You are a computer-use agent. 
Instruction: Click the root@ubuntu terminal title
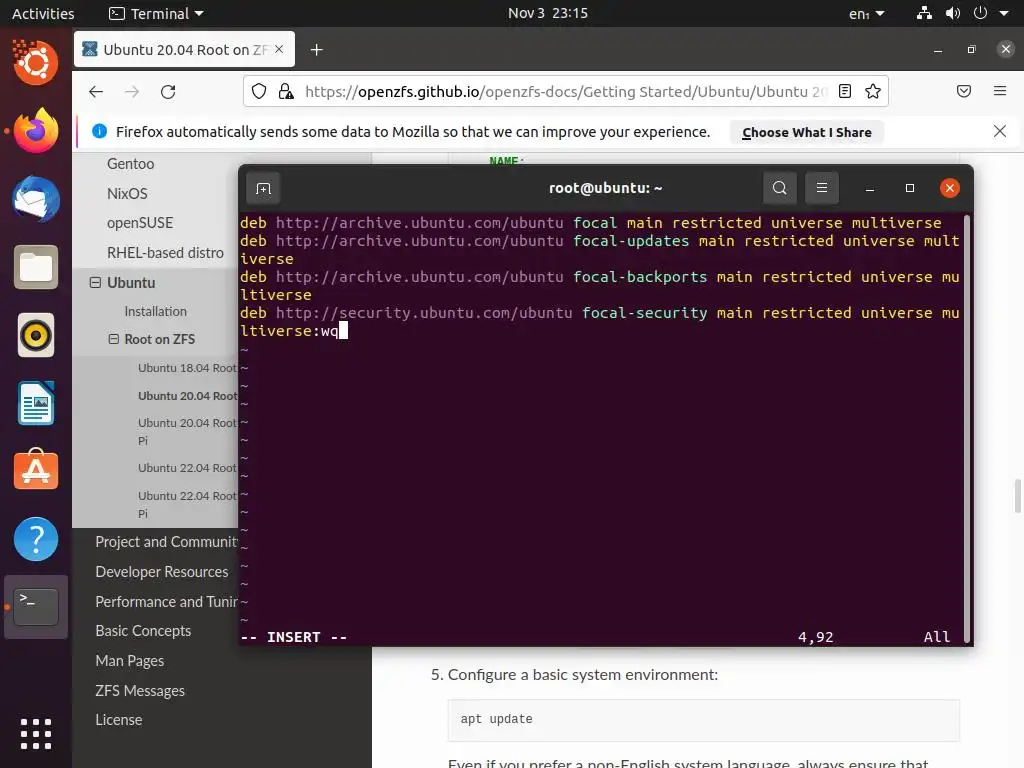tap(605, 188)
